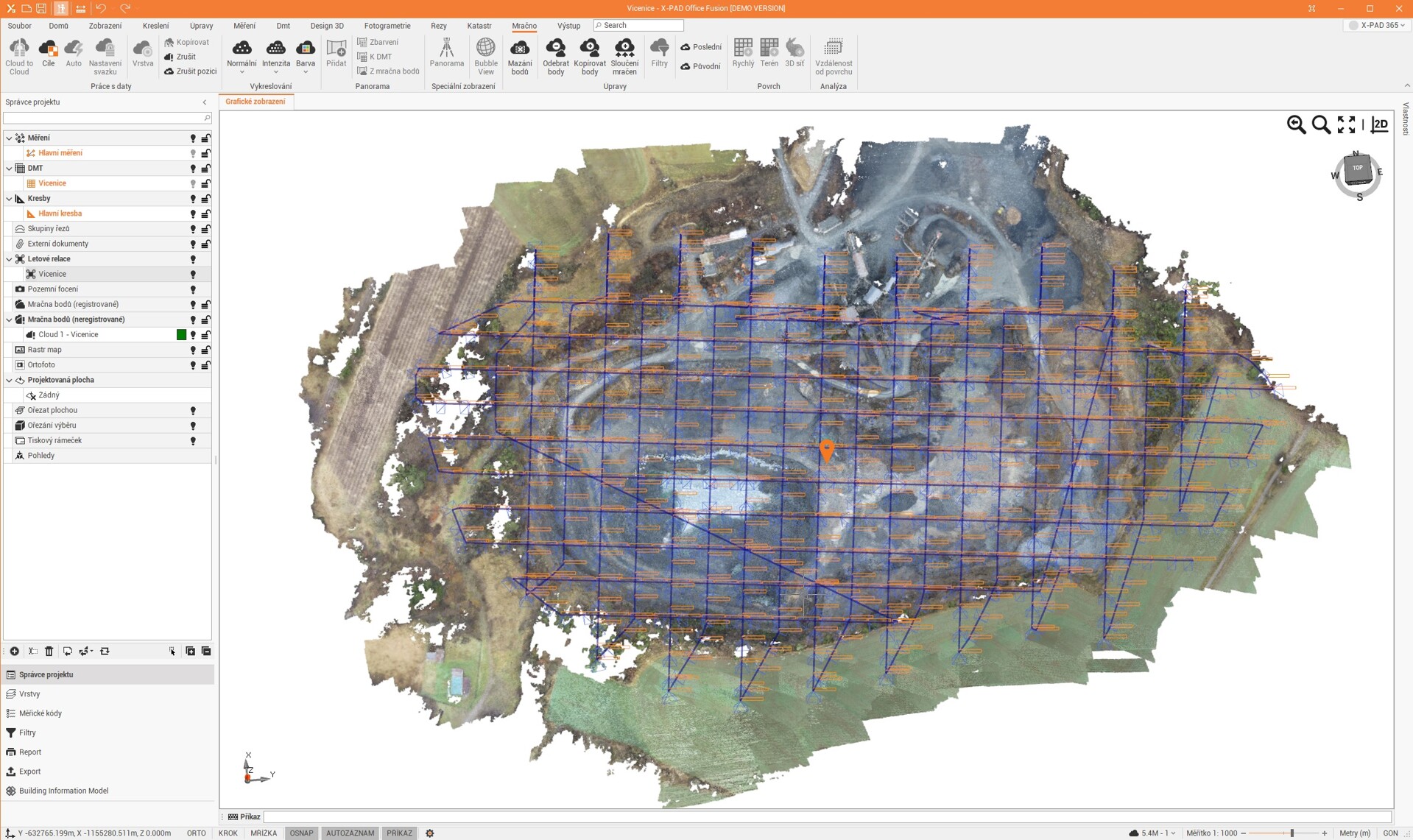1413x840 pixels.
Task: Toggle the lock on the Ortofoto layer
Action: click(206, 365)
